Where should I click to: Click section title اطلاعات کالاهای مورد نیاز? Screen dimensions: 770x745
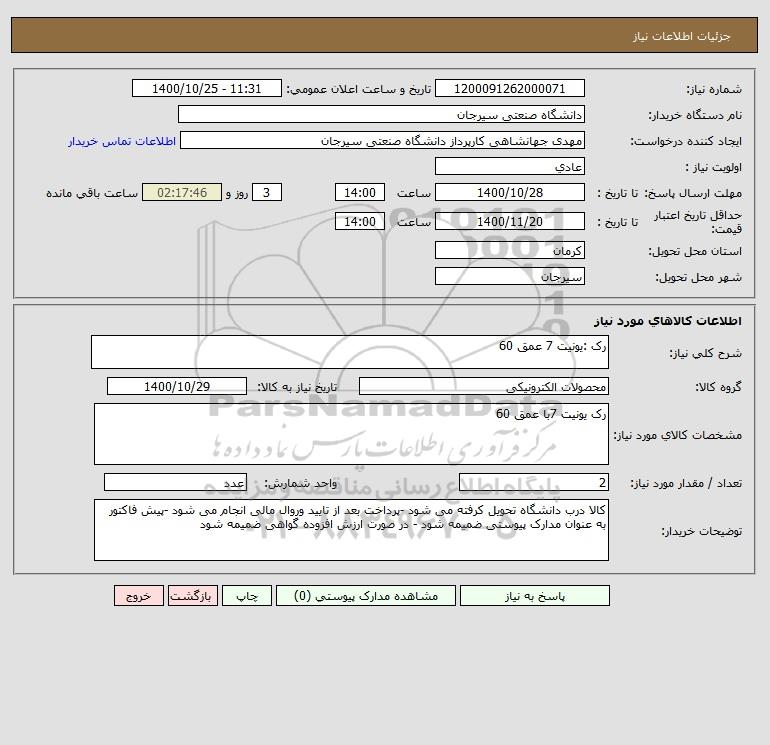668,321
